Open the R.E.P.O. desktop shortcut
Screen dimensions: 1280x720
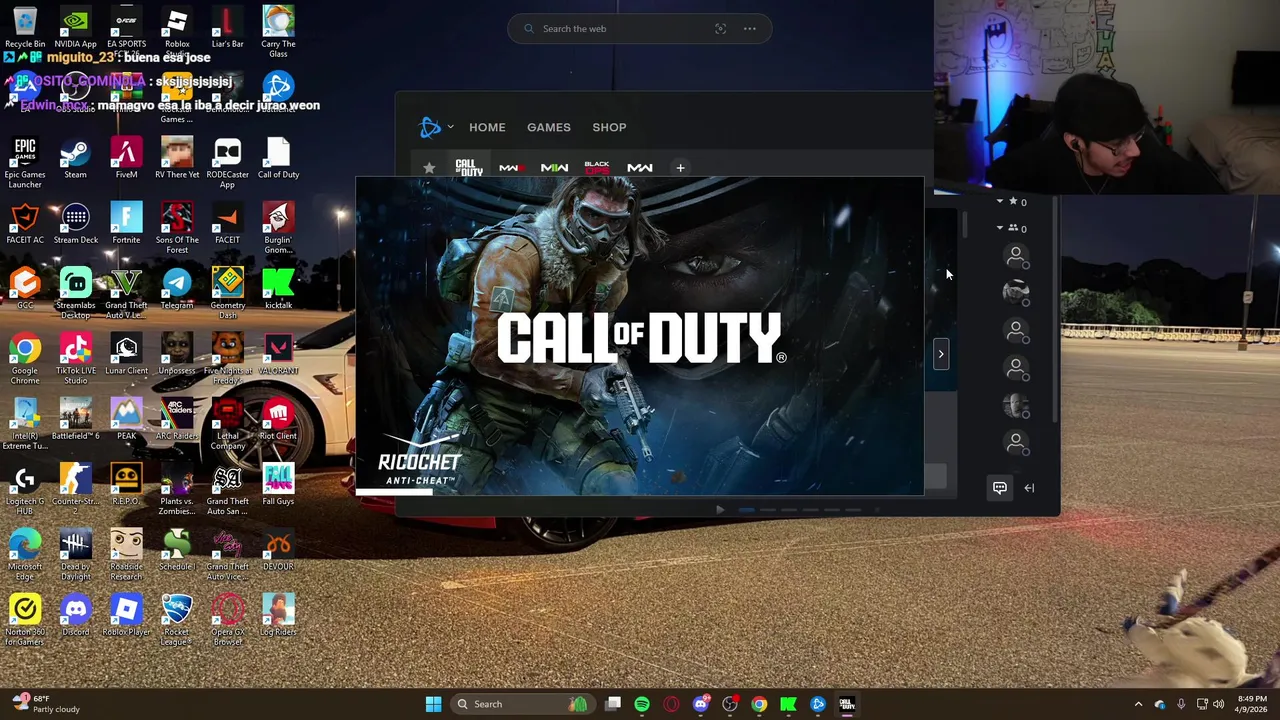pyautogui.click(x=126, y=485)
